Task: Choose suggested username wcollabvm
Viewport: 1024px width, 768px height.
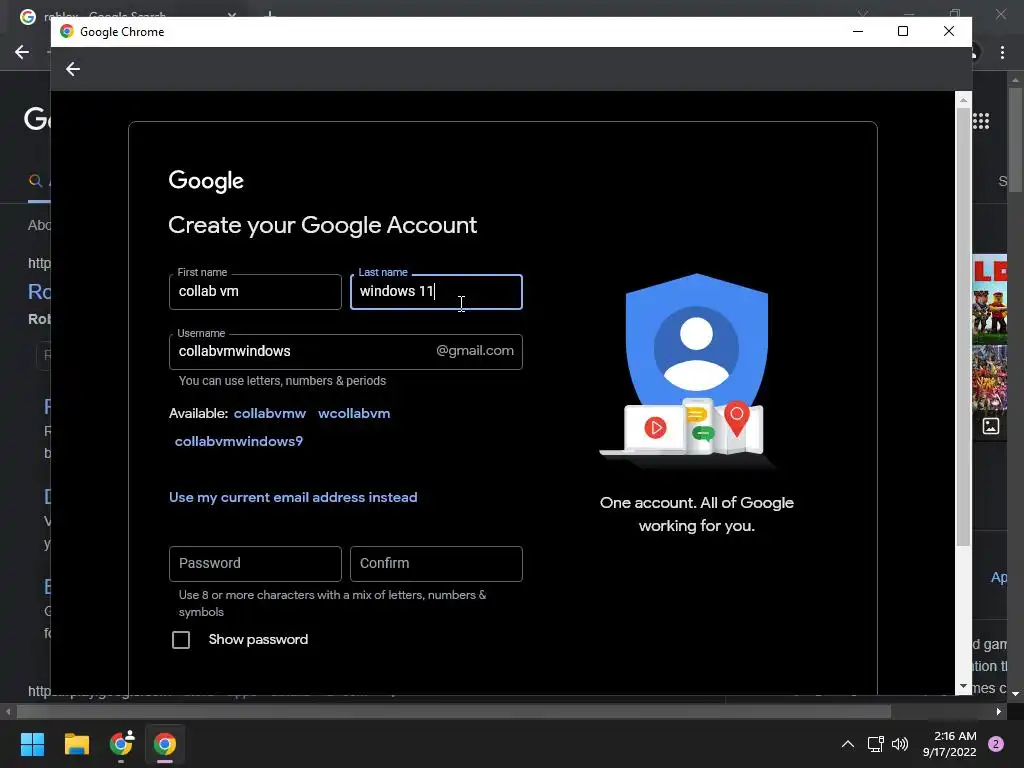Action: (354, 413)
